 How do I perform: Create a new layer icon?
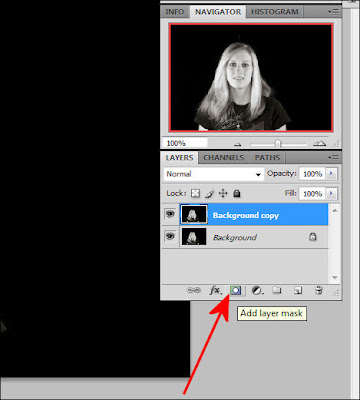coord(297,291)
